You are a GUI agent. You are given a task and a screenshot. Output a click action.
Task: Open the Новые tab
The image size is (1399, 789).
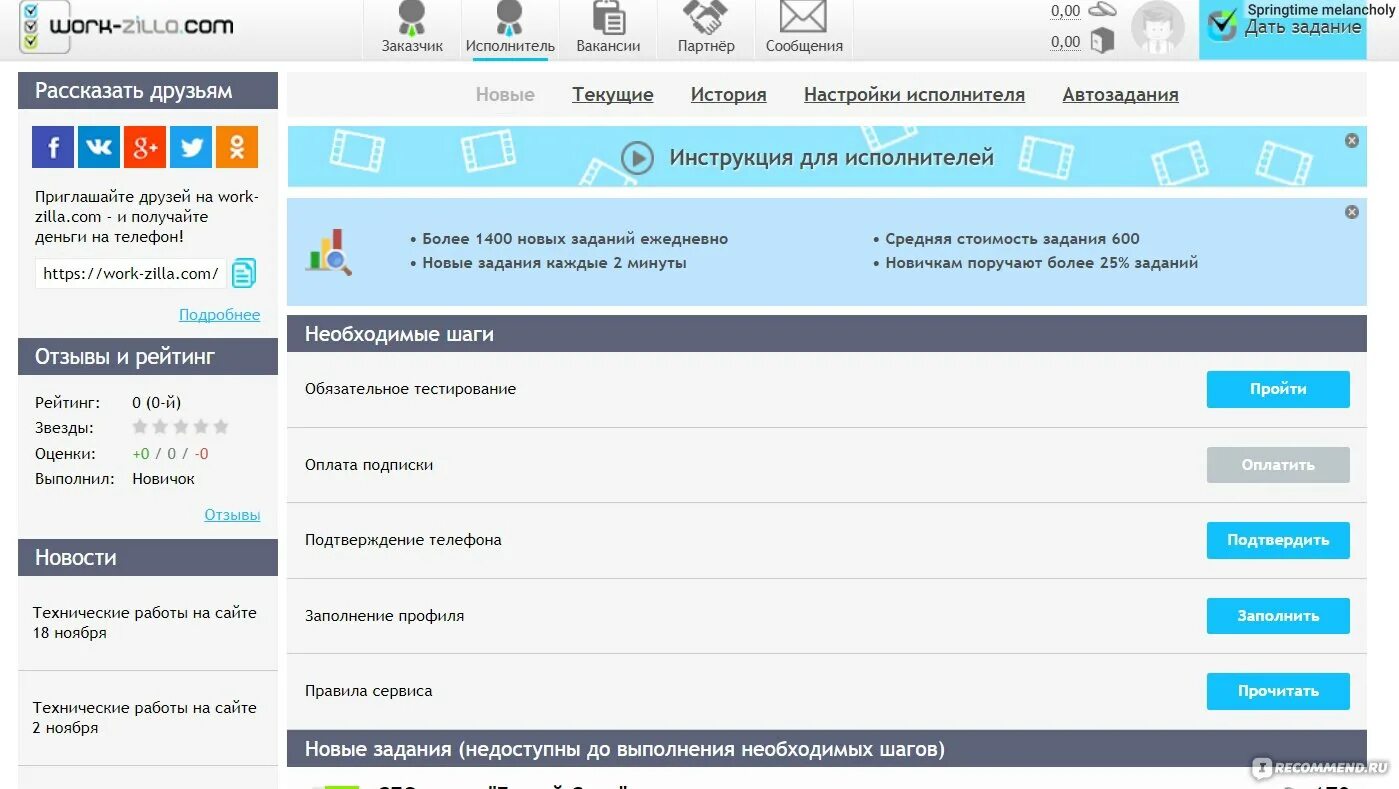(505, 95)
